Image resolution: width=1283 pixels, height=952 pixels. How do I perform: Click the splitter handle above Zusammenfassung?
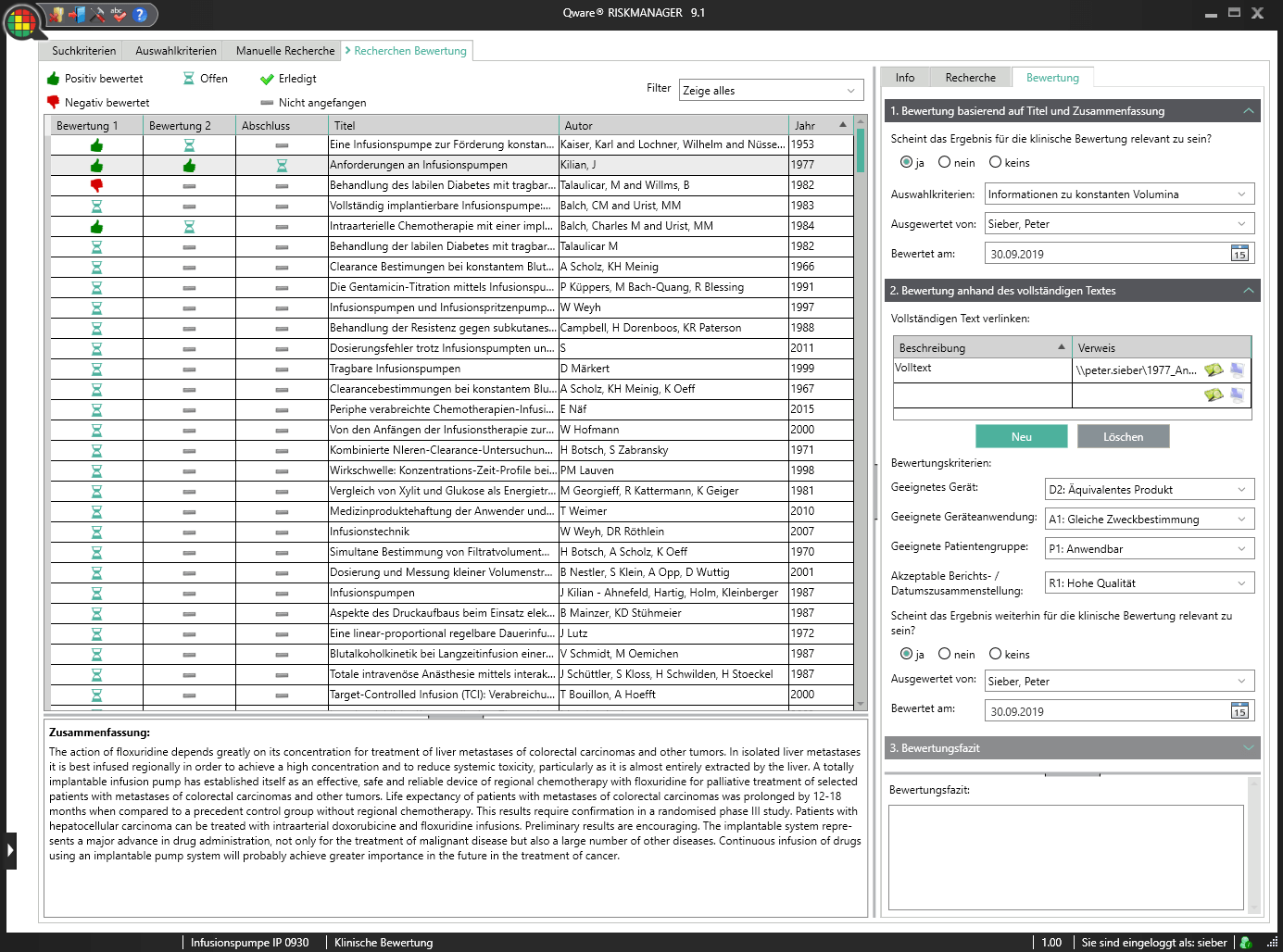[x=456, y=716]
